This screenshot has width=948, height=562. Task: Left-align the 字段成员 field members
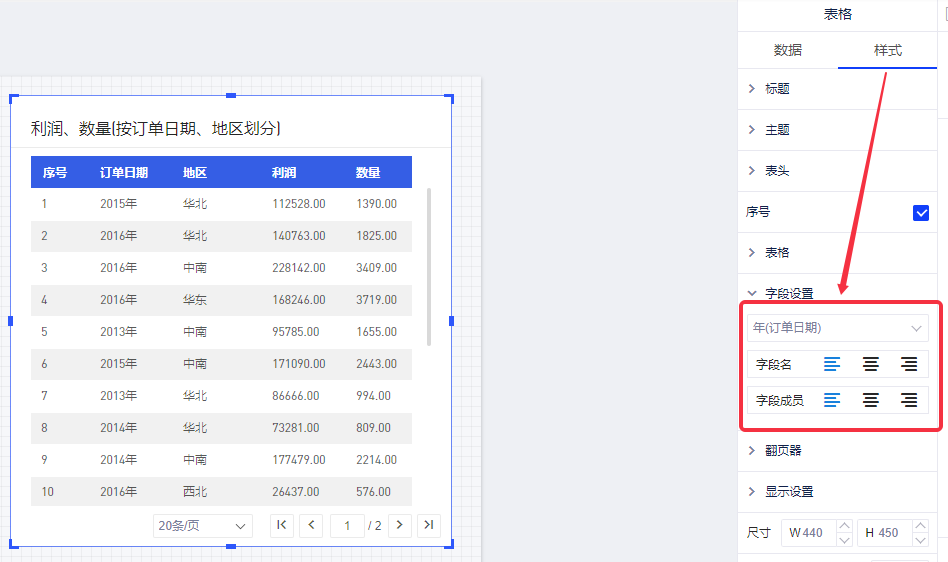832,400
